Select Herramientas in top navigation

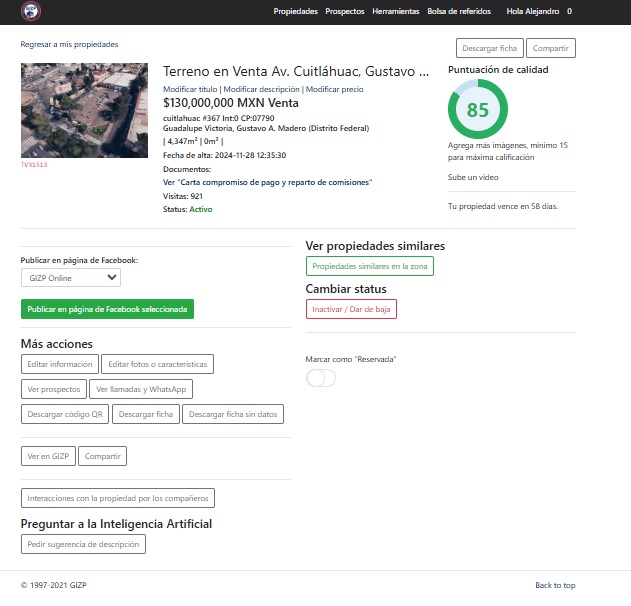395,11
